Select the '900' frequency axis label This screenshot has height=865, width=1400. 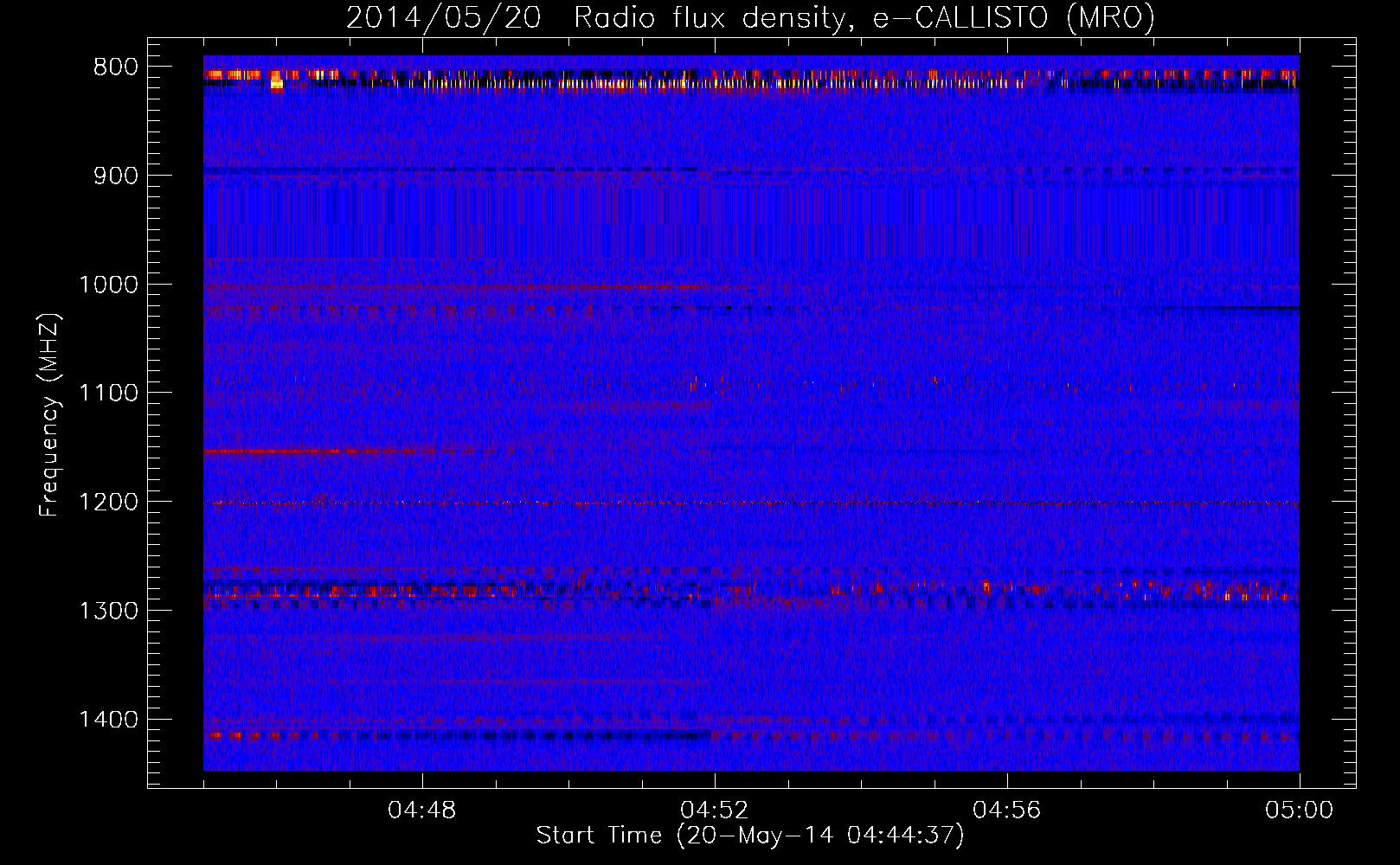(115, 176)
